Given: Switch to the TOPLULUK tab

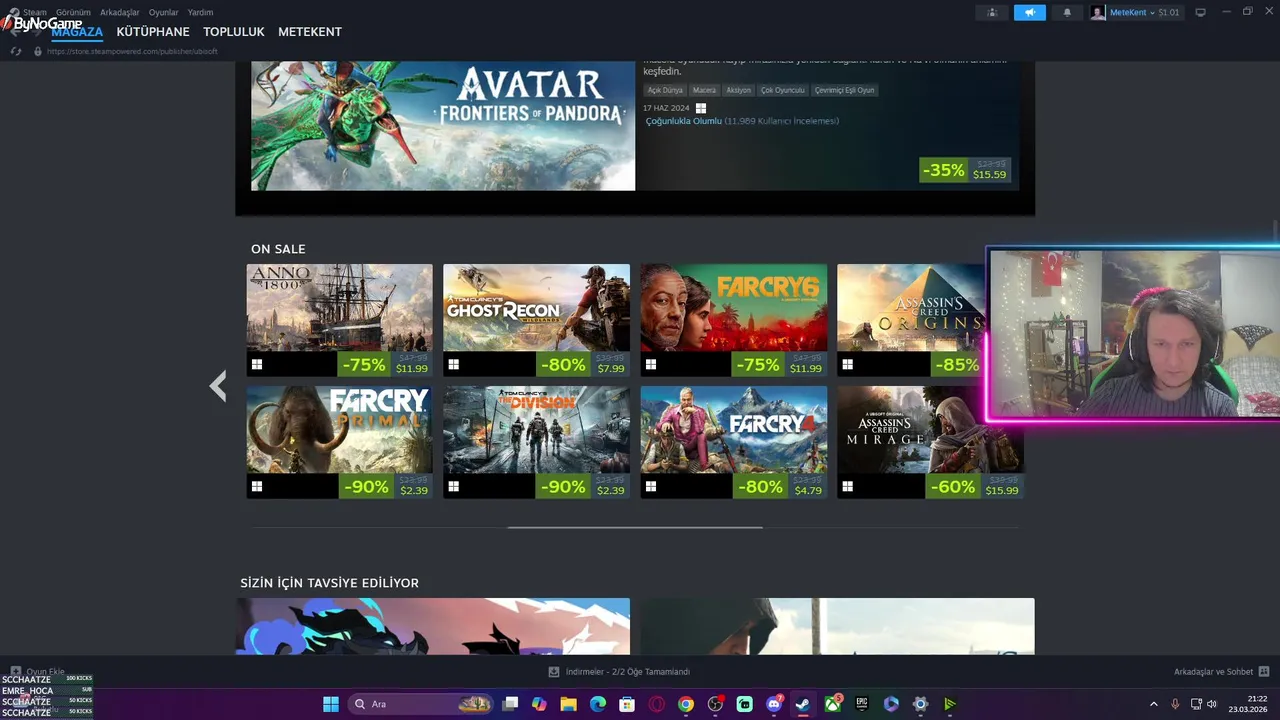Looking at the screenshot, I should 234,32.
